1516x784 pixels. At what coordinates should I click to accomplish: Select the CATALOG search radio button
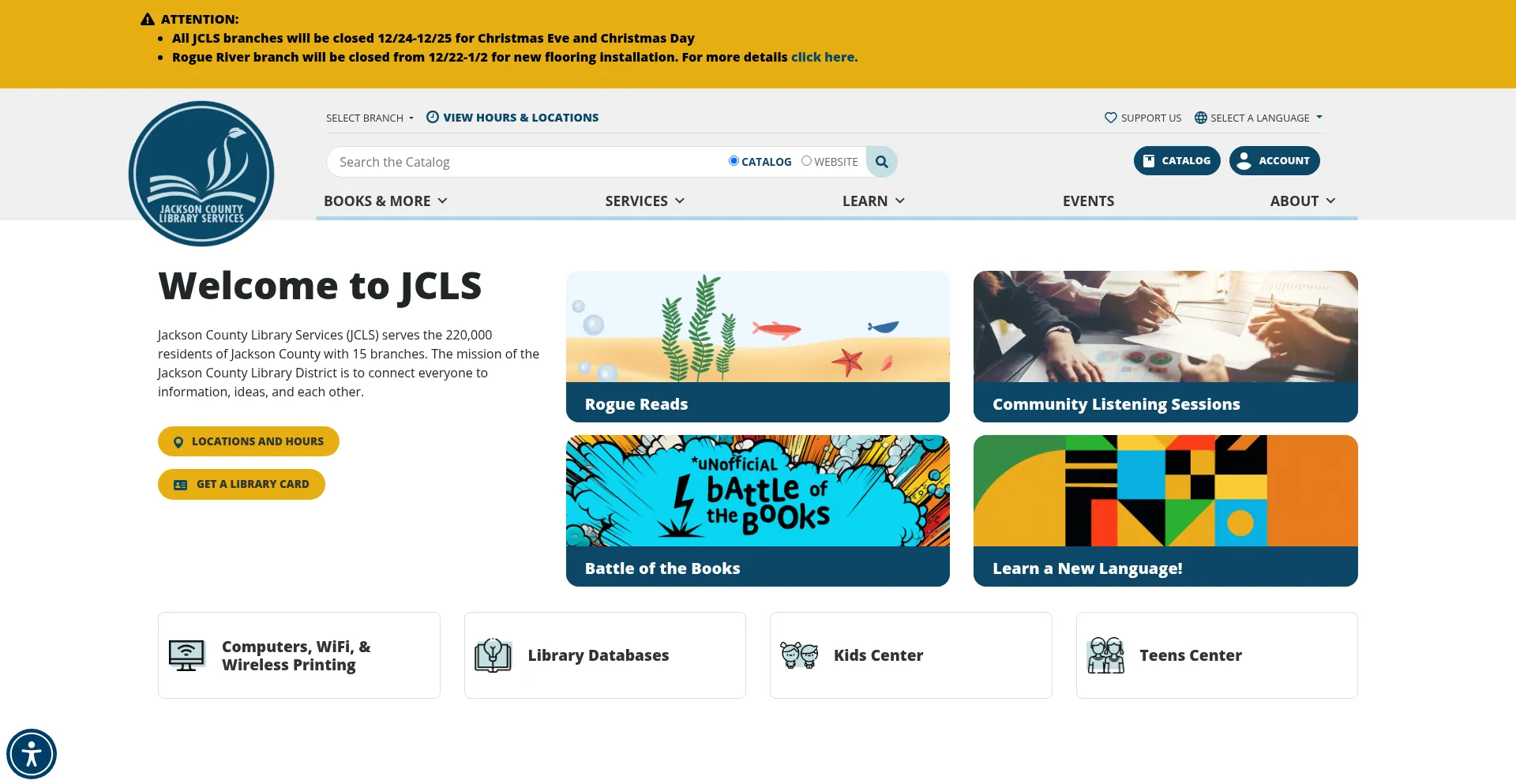click(x=734, y=160)
